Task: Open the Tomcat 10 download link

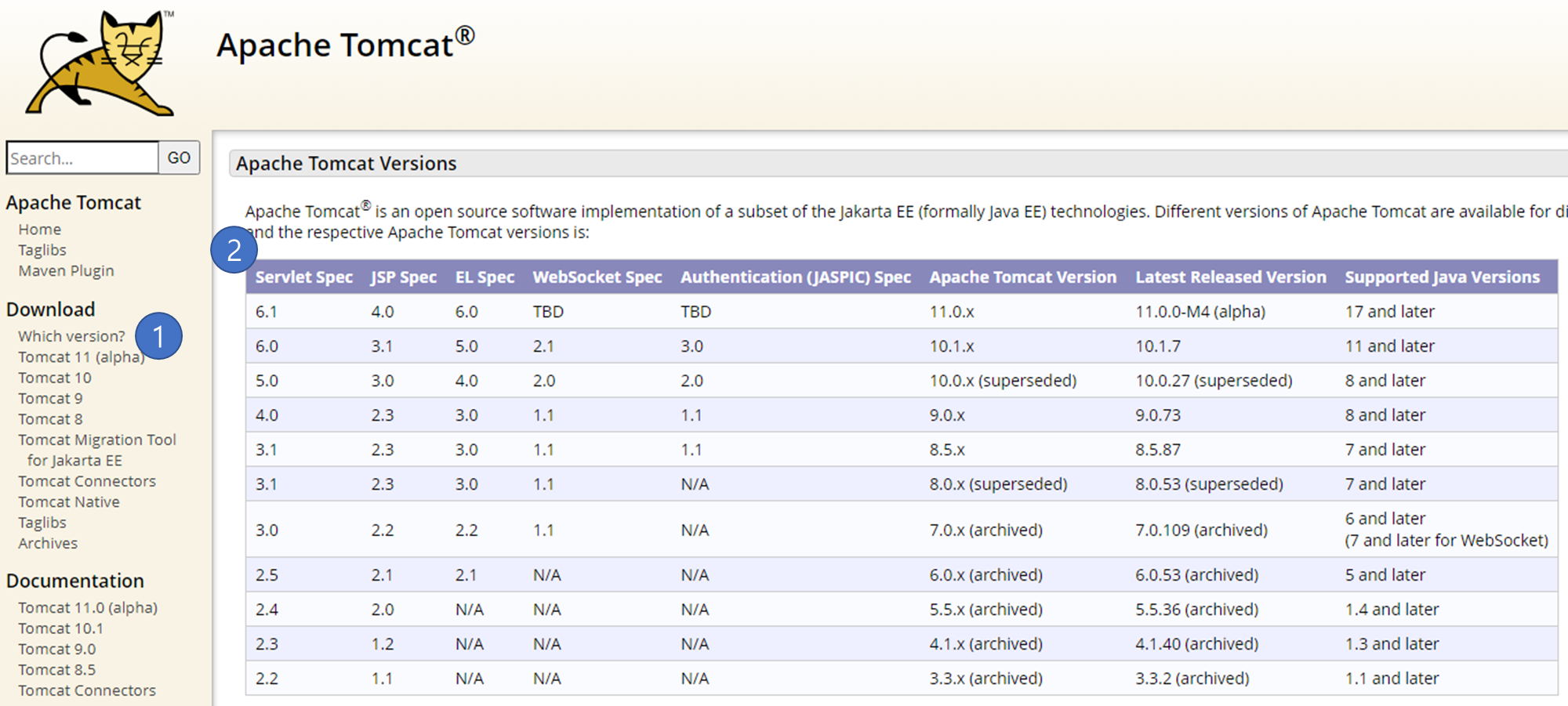Action: [x=55, y=377]
